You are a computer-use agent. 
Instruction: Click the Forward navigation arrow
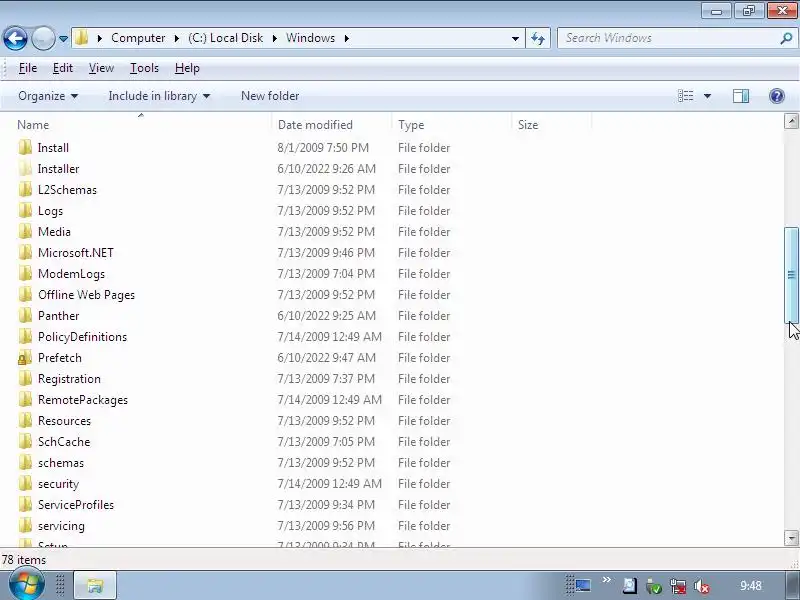43,38
